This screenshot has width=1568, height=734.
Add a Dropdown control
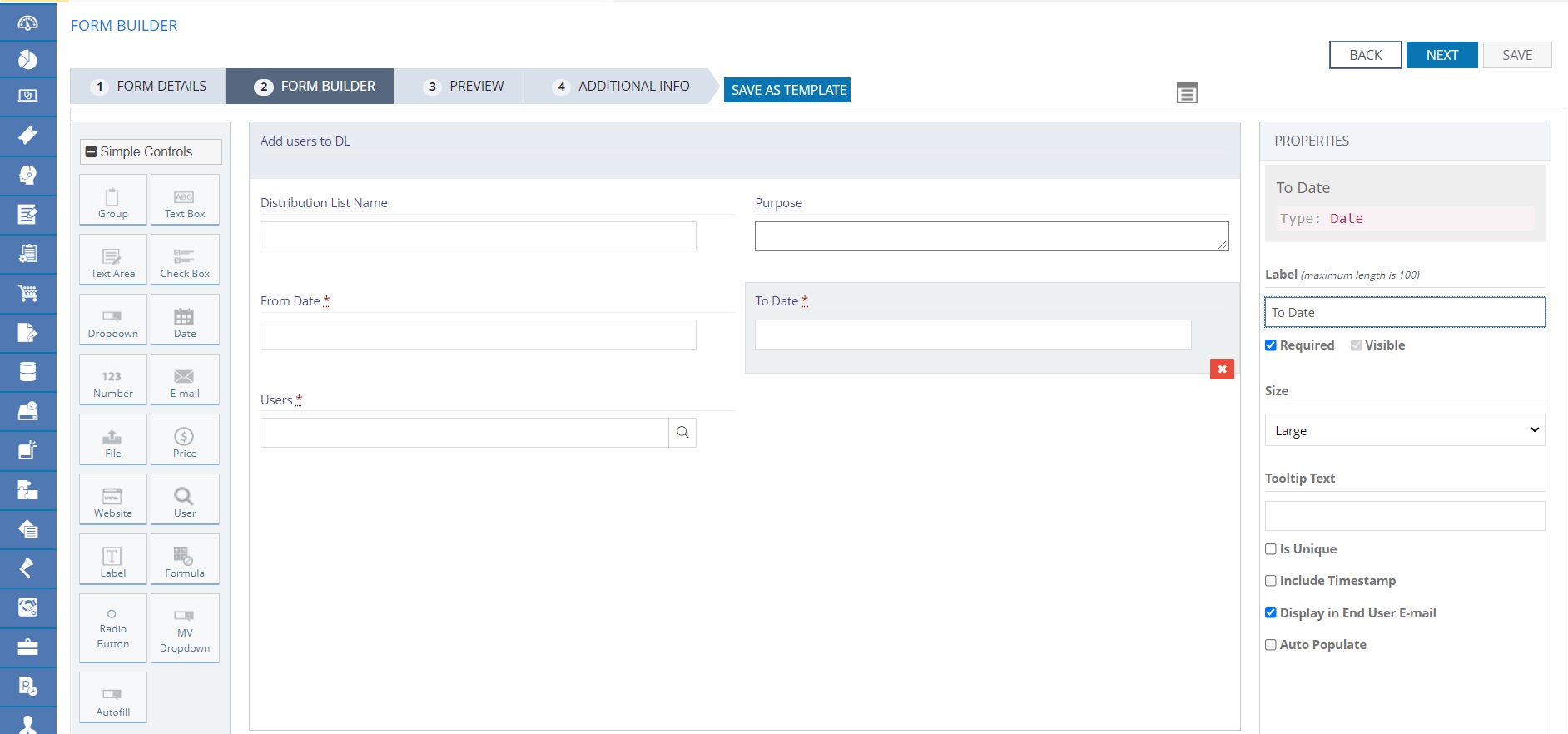[113, 320]
